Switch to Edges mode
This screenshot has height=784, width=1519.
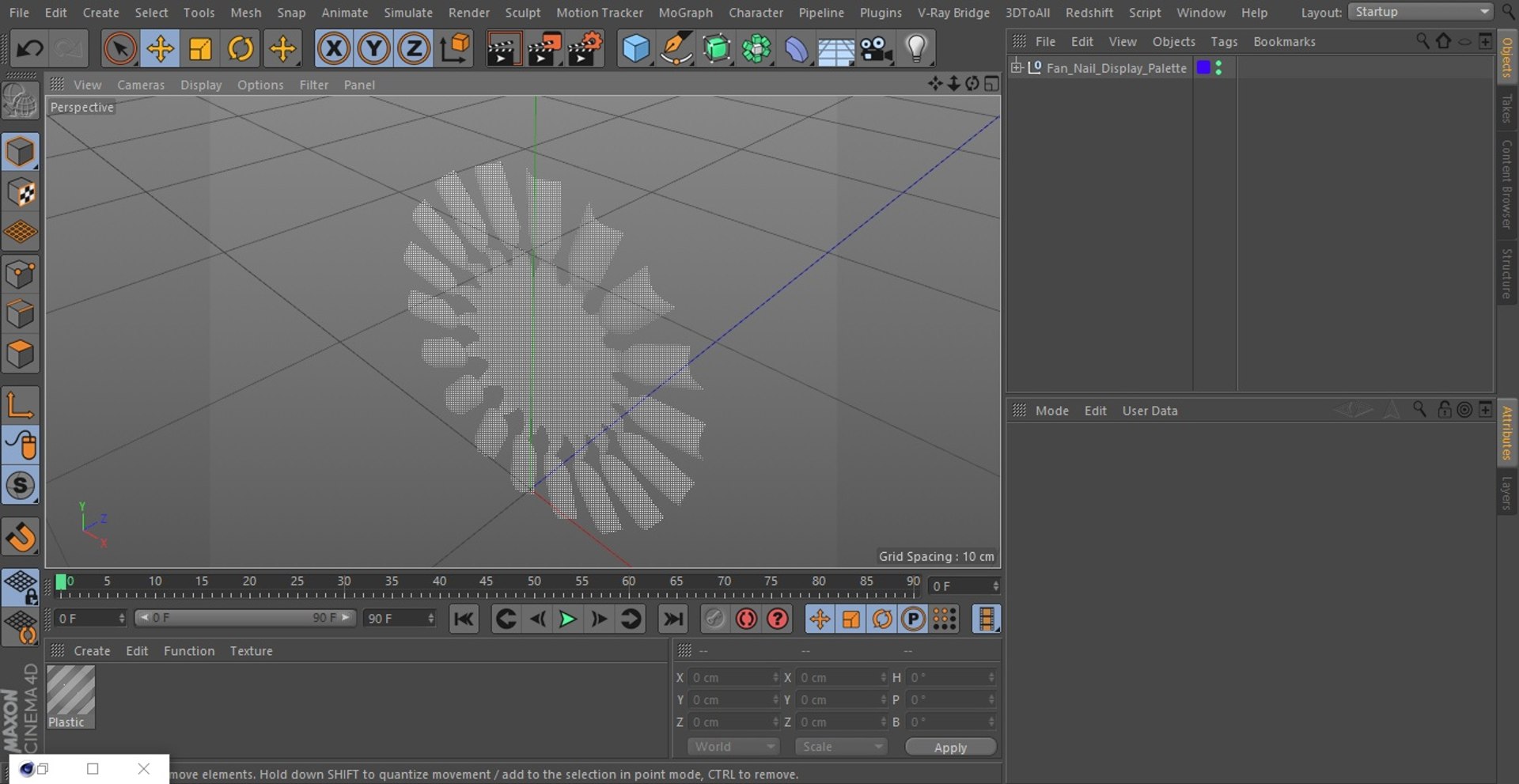click(x=21, y=314)
